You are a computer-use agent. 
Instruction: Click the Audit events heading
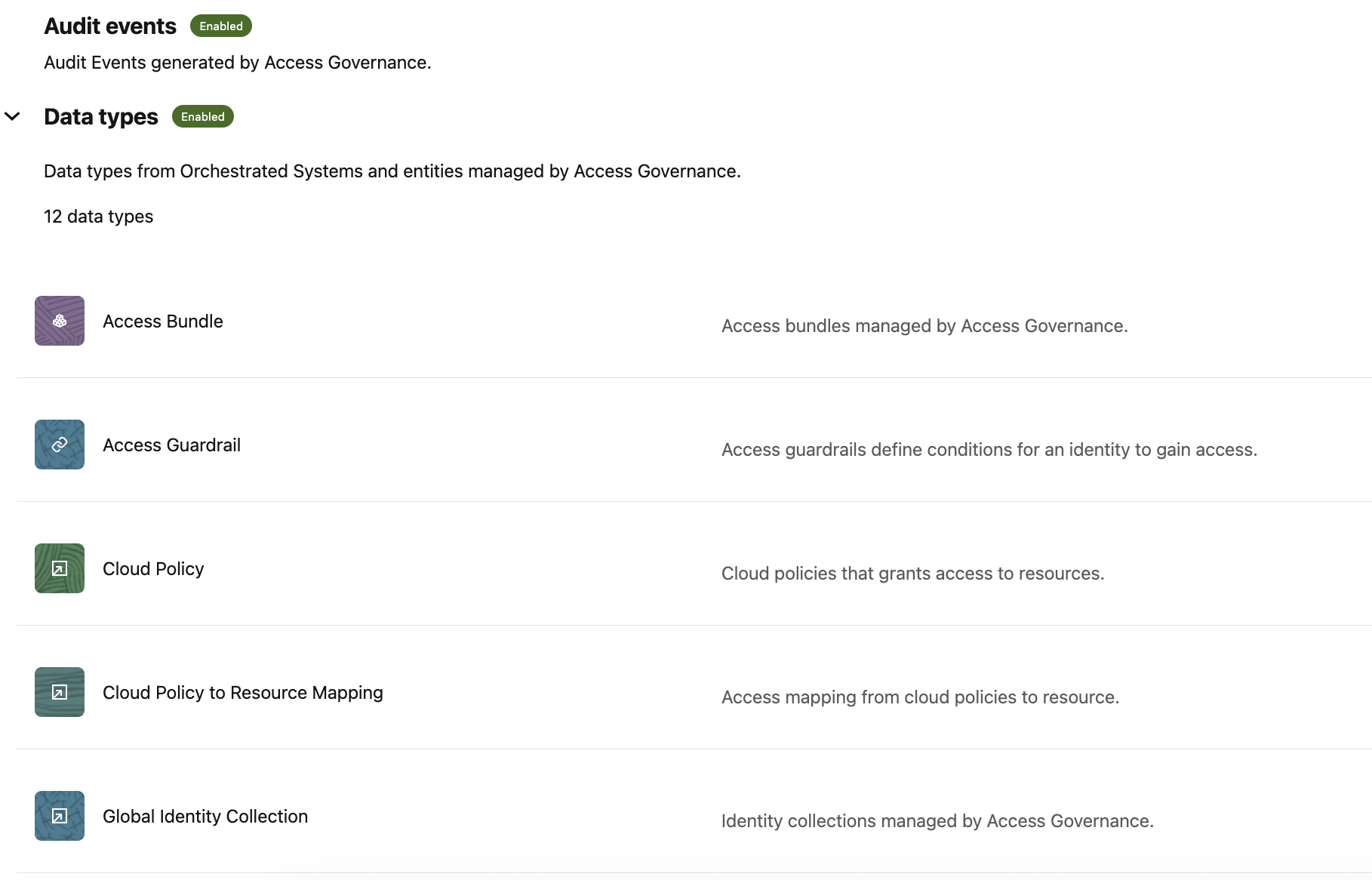click(110, 26)
